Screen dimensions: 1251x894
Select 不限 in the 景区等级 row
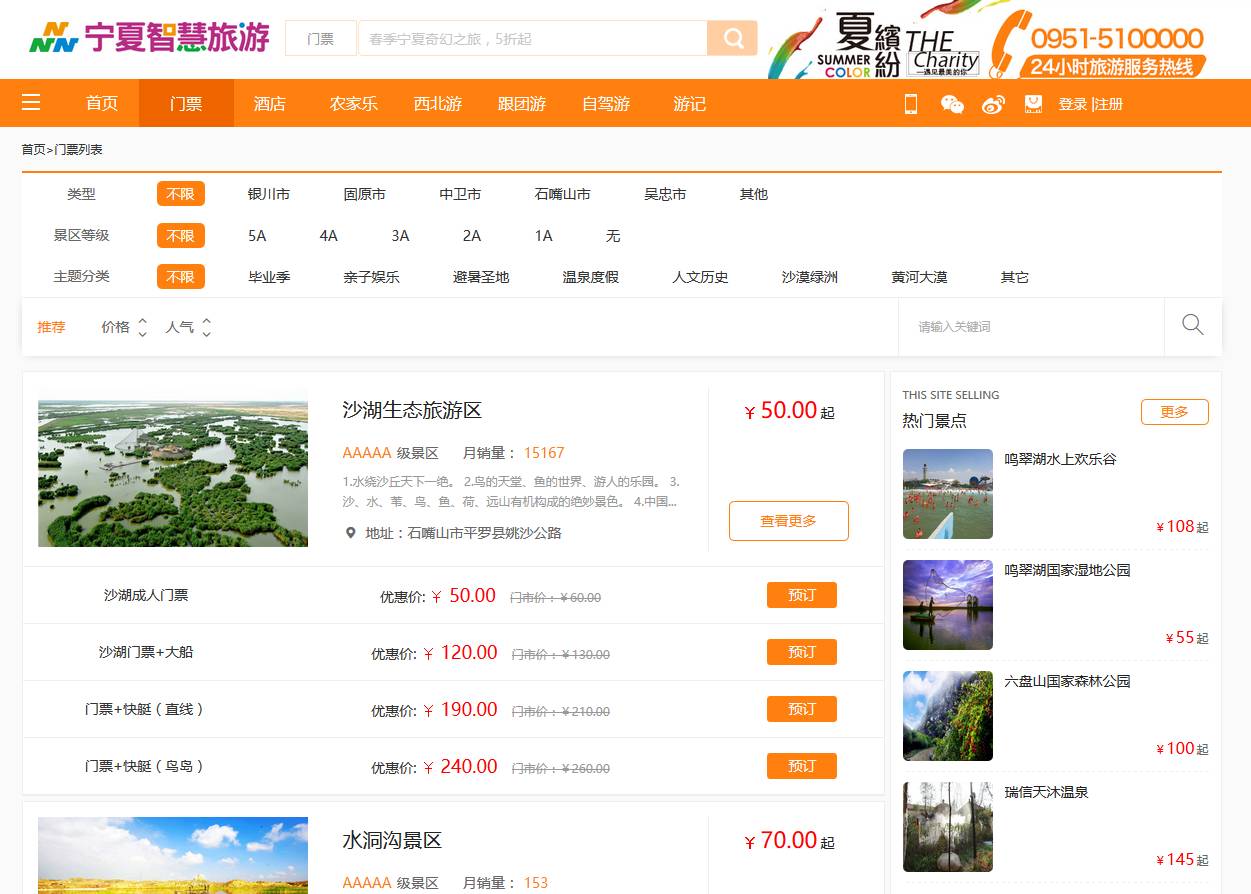[x=181, y=236]
